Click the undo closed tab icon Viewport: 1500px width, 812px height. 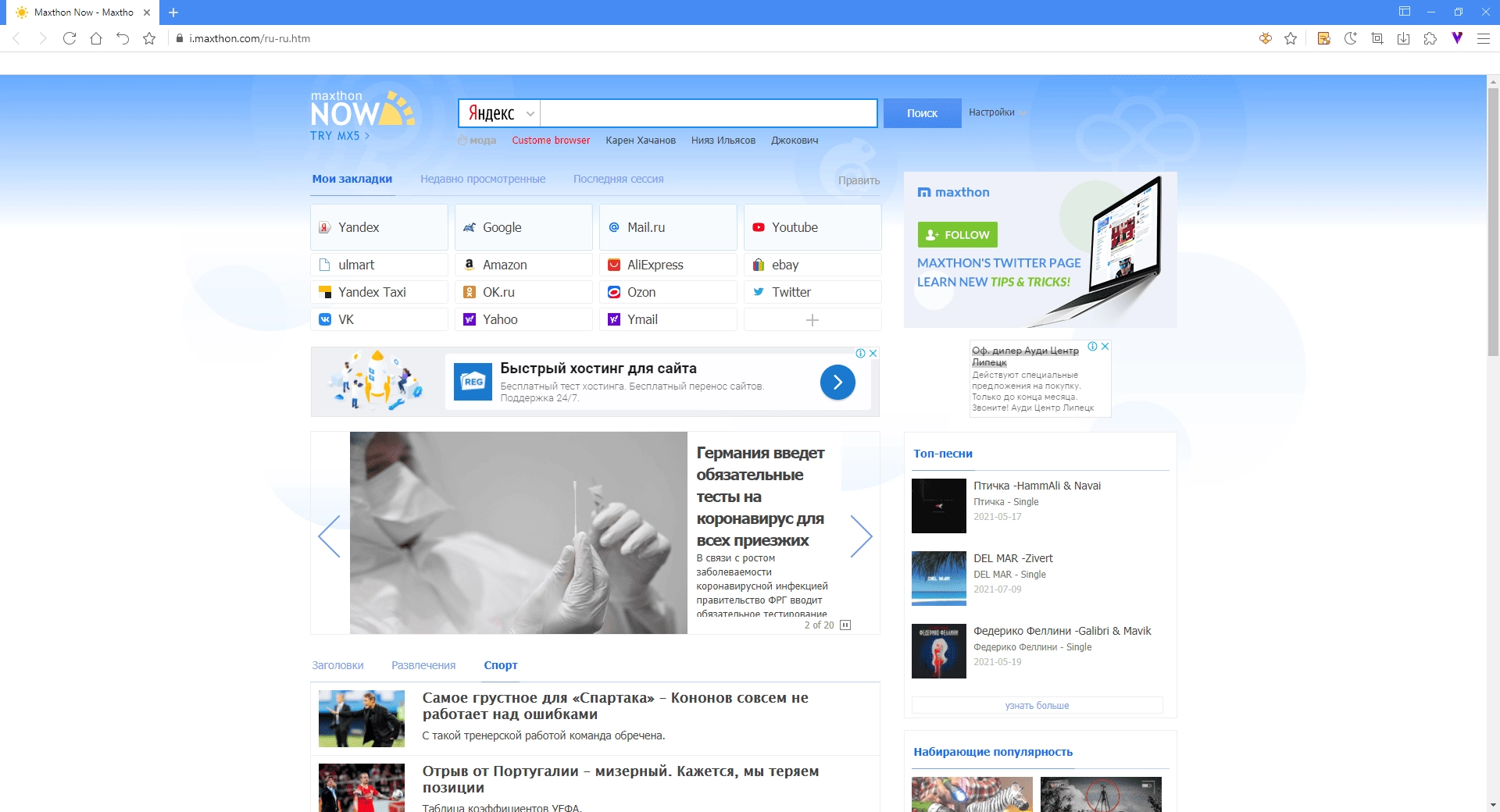[x=123, y=38]
